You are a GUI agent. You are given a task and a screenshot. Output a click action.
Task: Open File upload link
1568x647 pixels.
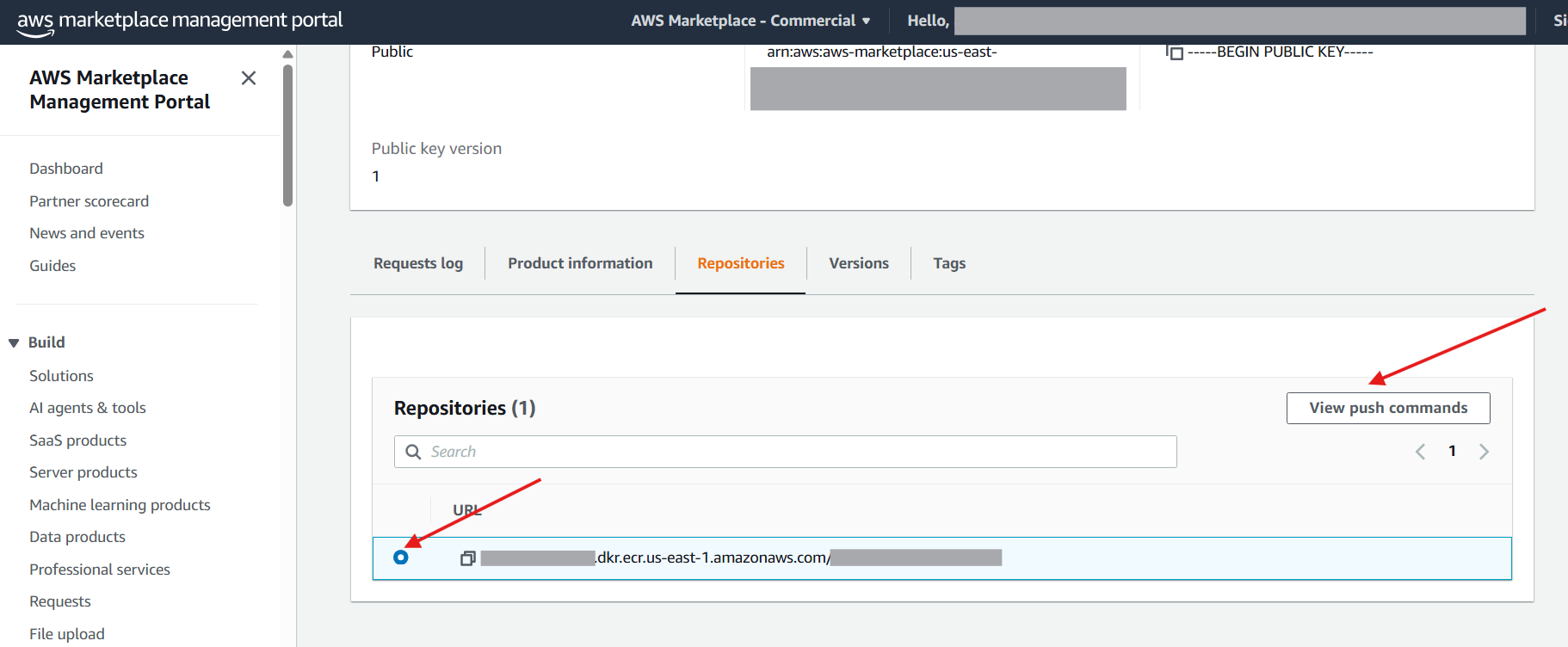tap(67, 634)
